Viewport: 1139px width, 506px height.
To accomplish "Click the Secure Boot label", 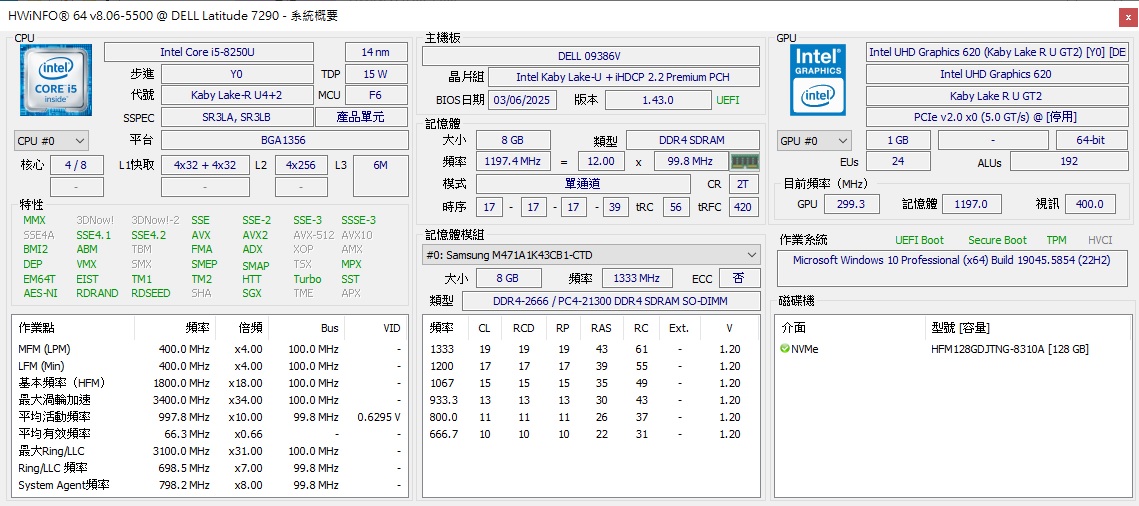I will point(997,240).
